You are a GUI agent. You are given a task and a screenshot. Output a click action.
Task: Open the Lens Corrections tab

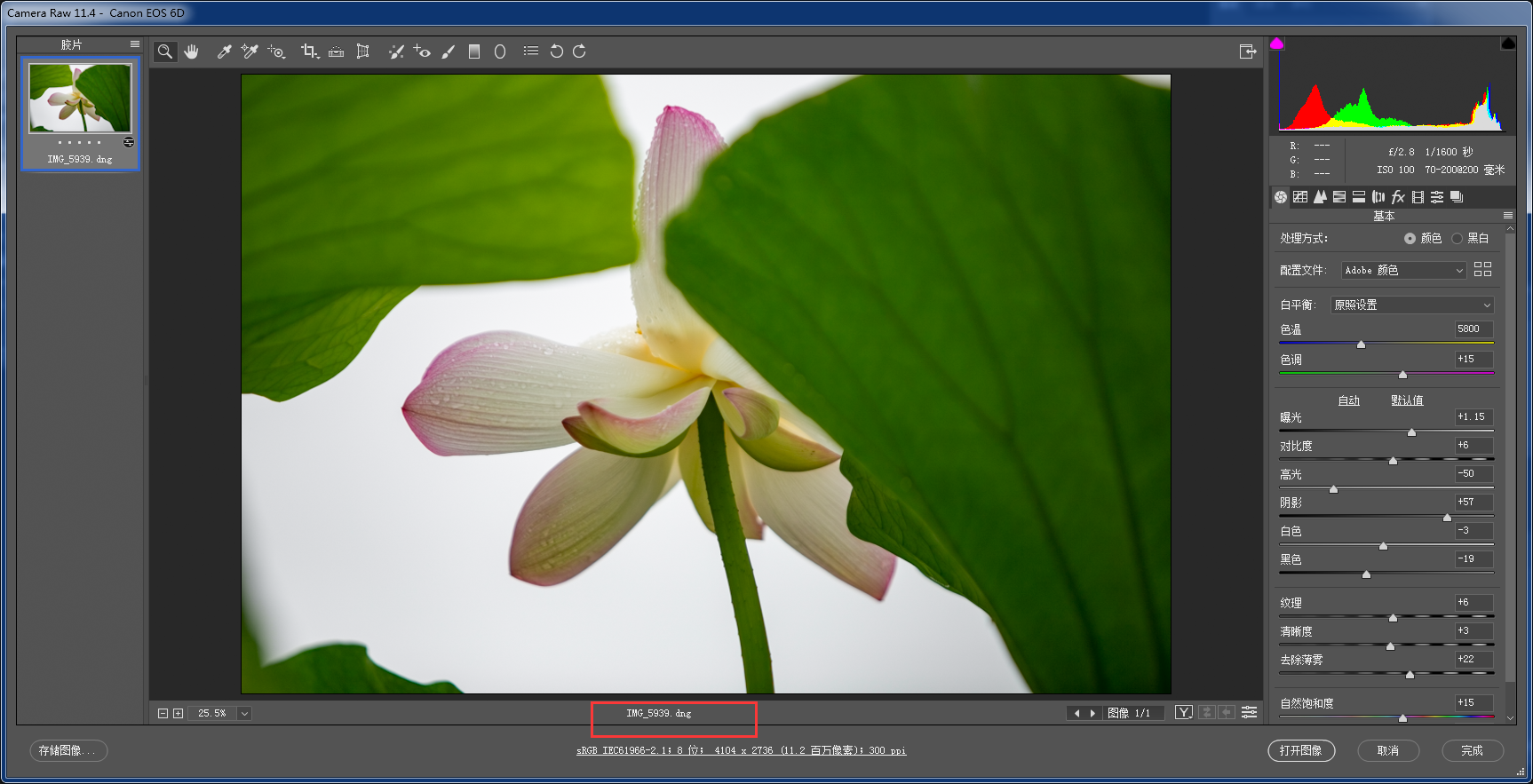coord(1378,197)
